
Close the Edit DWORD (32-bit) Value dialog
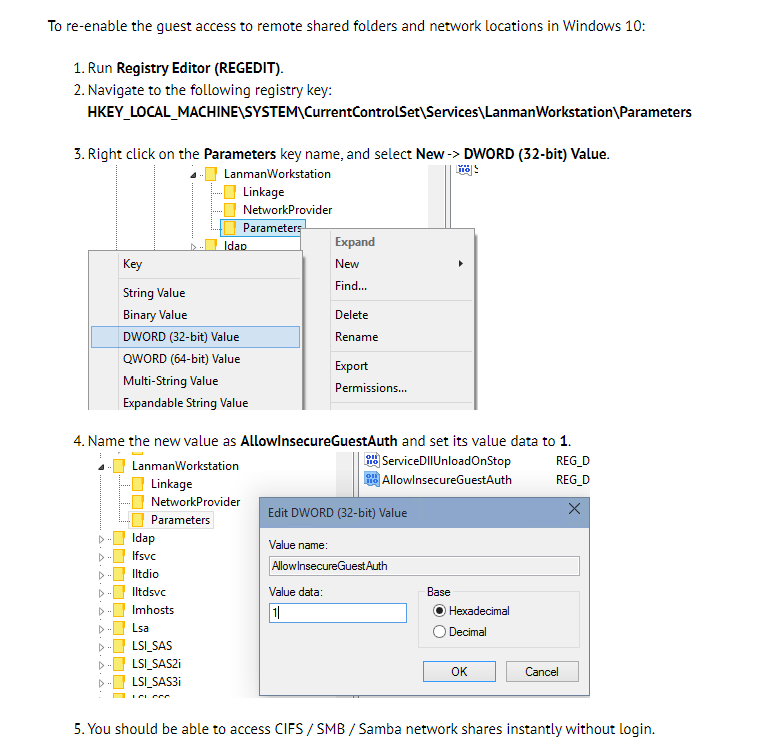tap(574, 509)
